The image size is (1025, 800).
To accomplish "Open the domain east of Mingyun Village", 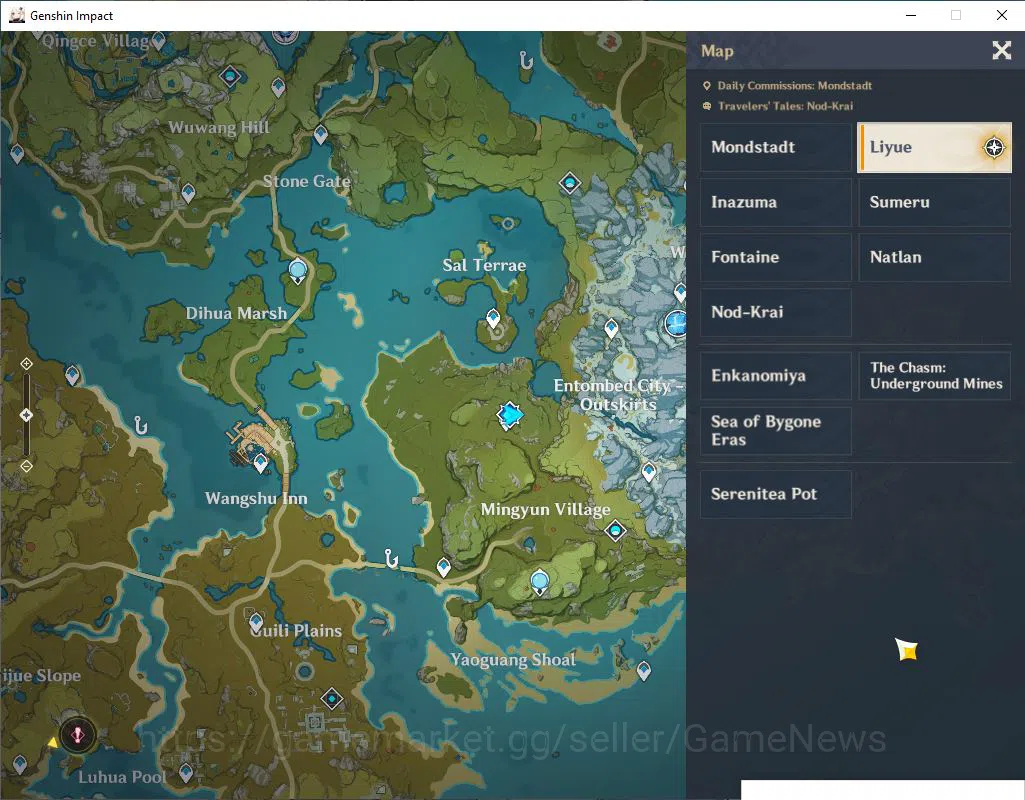I will [x=615, y=530].
